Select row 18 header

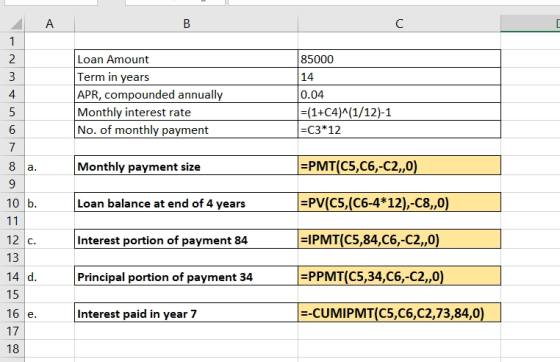click(x=12, y=348)
